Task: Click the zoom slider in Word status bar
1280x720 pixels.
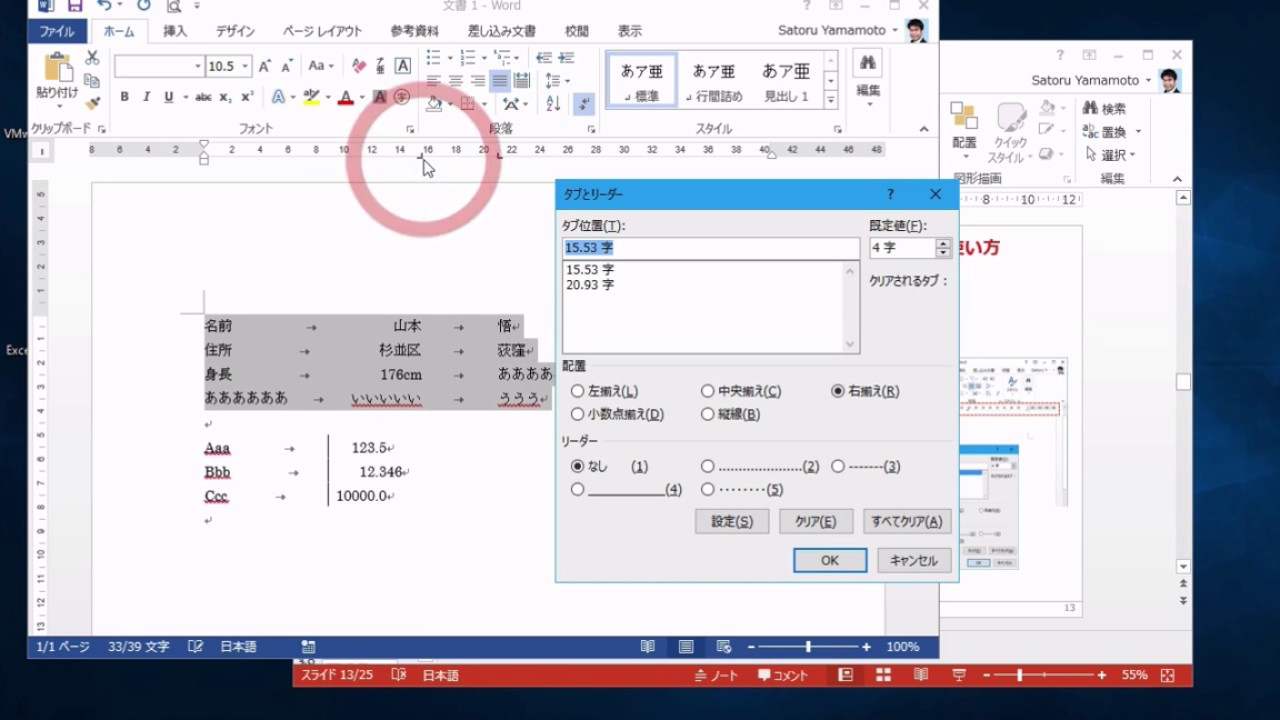Action: (808, 647)
